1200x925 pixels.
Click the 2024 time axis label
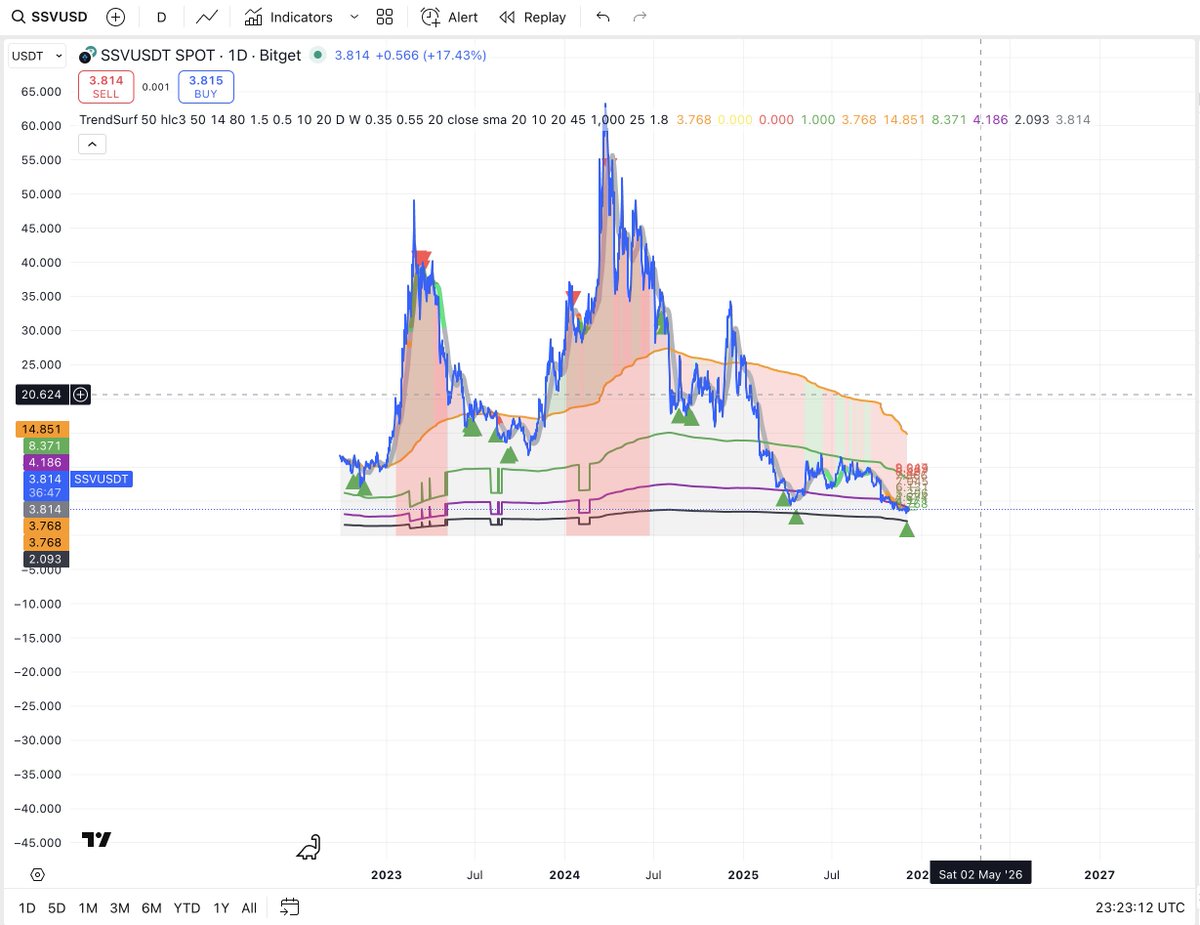(565, 874)
